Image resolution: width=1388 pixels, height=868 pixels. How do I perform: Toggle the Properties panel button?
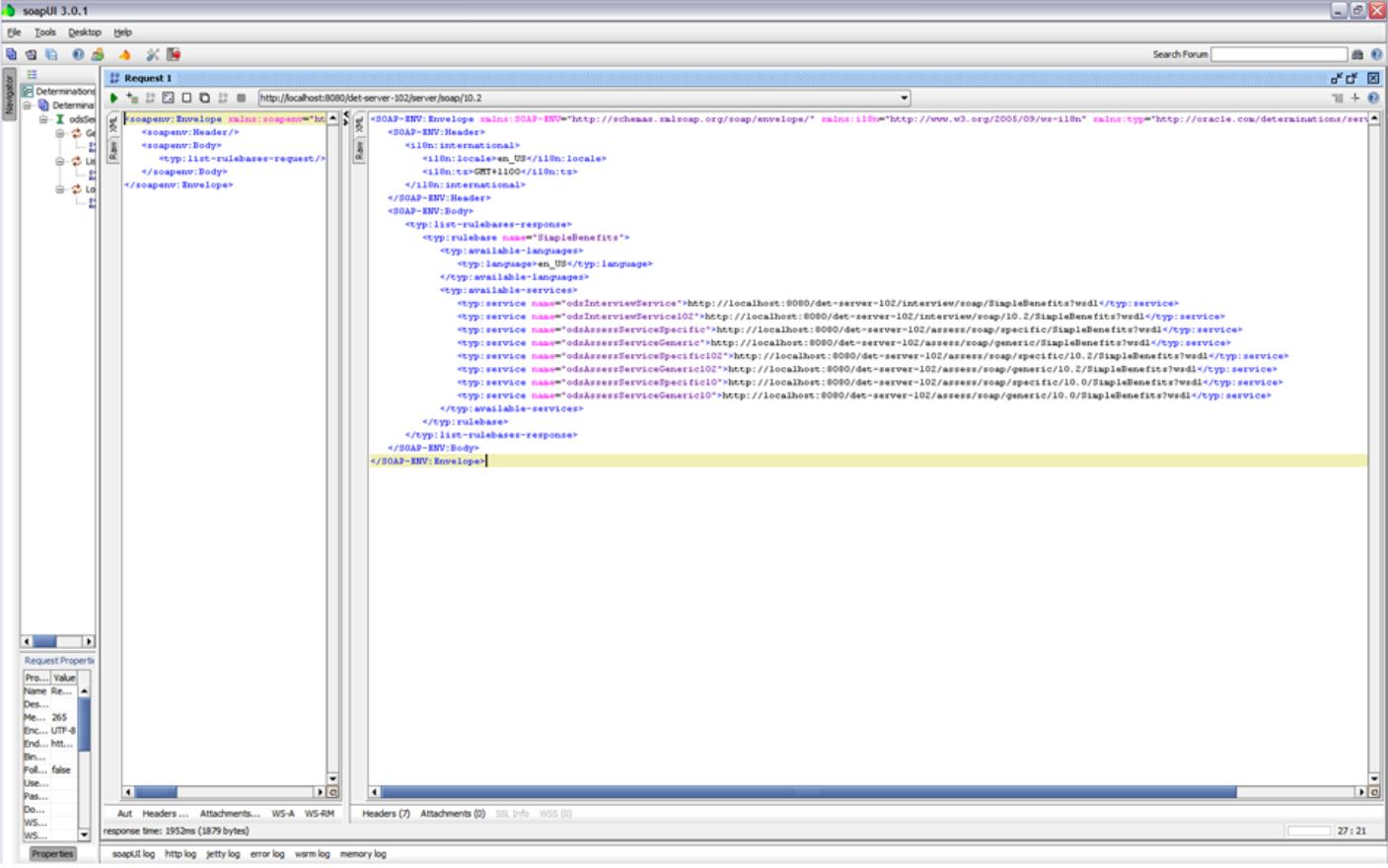52,854
